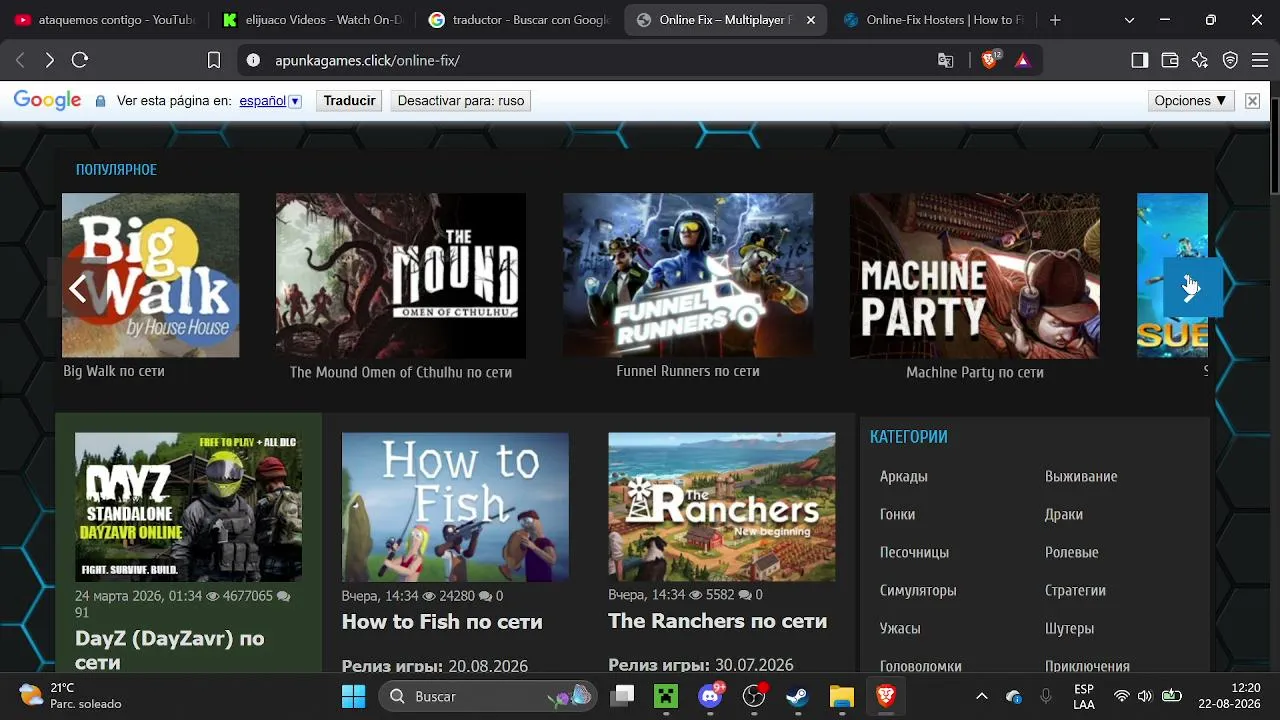
Task: Open the Brave VPN shield icon
Action: coord(1231,60)
